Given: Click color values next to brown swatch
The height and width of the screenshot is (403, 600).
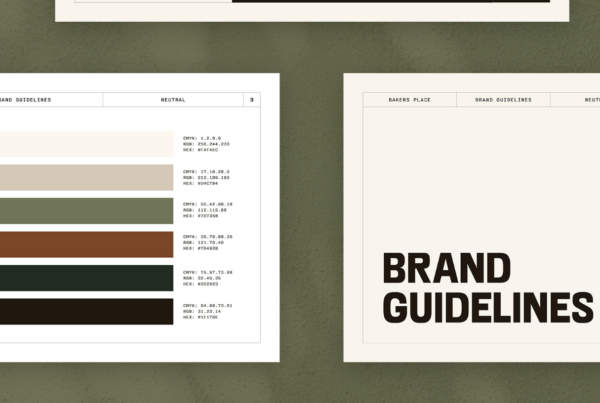Looking at the screenshot, I should coord(206,244).
